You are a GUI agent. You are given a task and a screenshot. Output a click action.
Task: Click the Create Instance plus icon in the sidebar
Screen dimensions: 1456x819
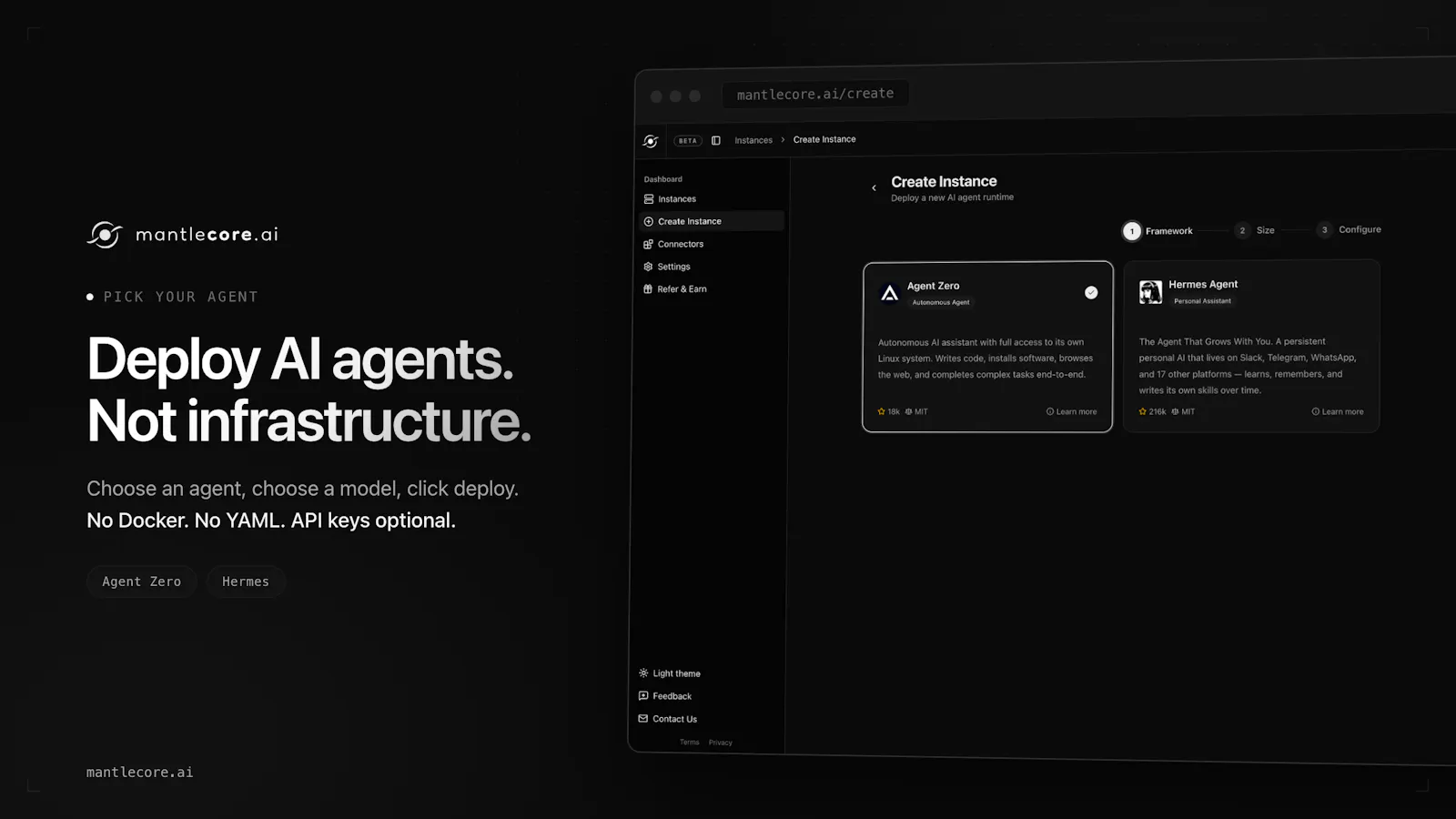coord(649,221)
